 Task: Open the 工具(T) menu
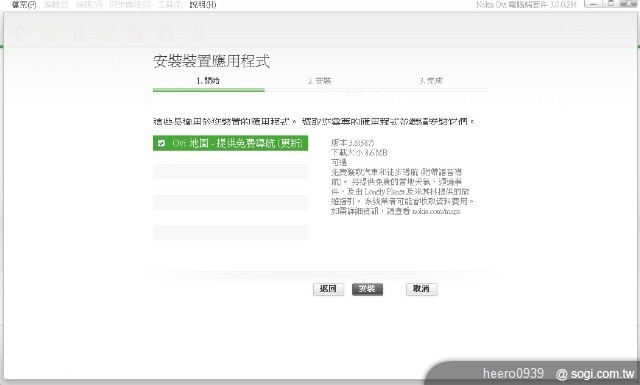[x=170, y=5]
